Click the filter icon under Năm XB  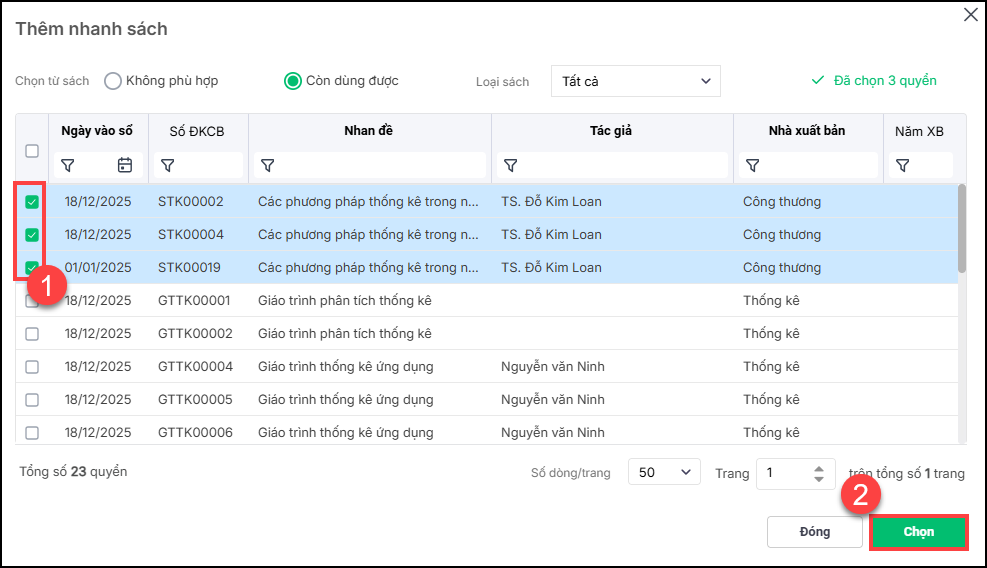[x=902, y=165]
